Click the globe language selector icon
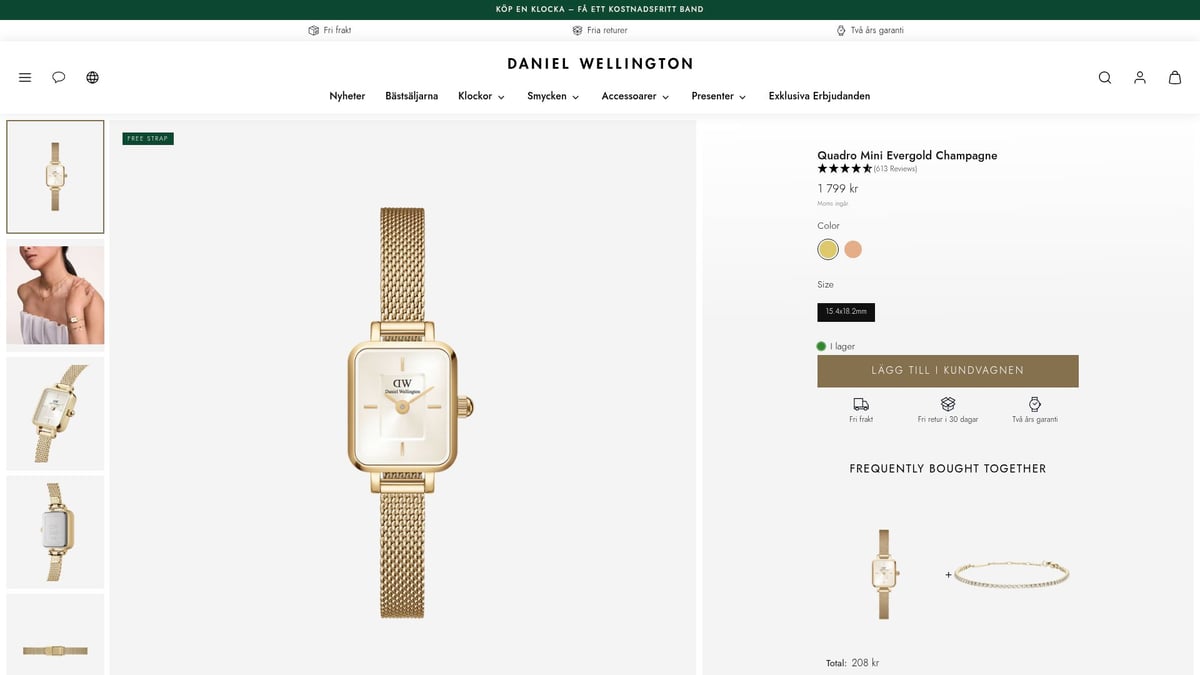 pyautogui.click(x=93, y=77)
